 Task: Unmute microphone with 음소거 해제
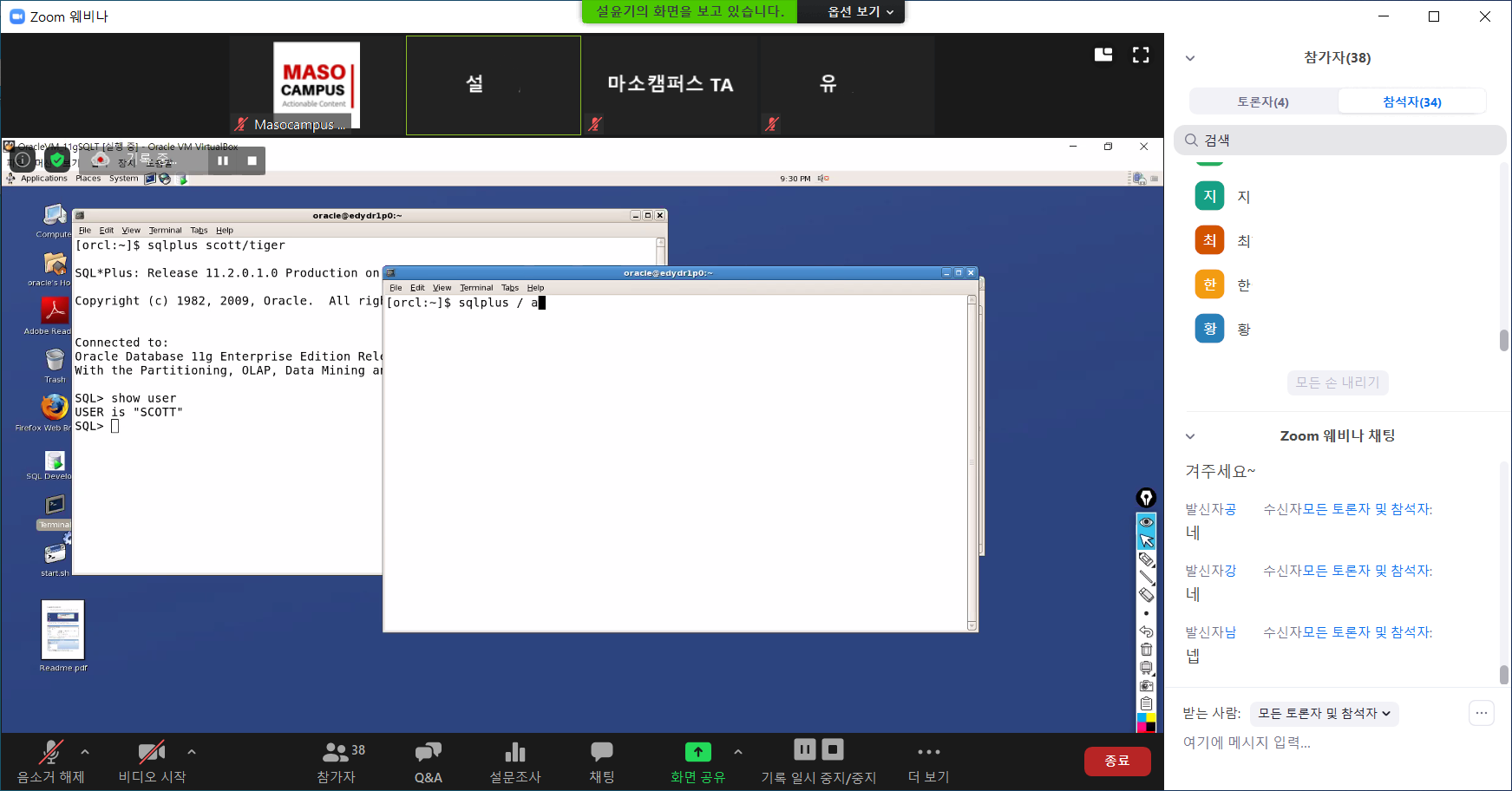click(51, 762)
